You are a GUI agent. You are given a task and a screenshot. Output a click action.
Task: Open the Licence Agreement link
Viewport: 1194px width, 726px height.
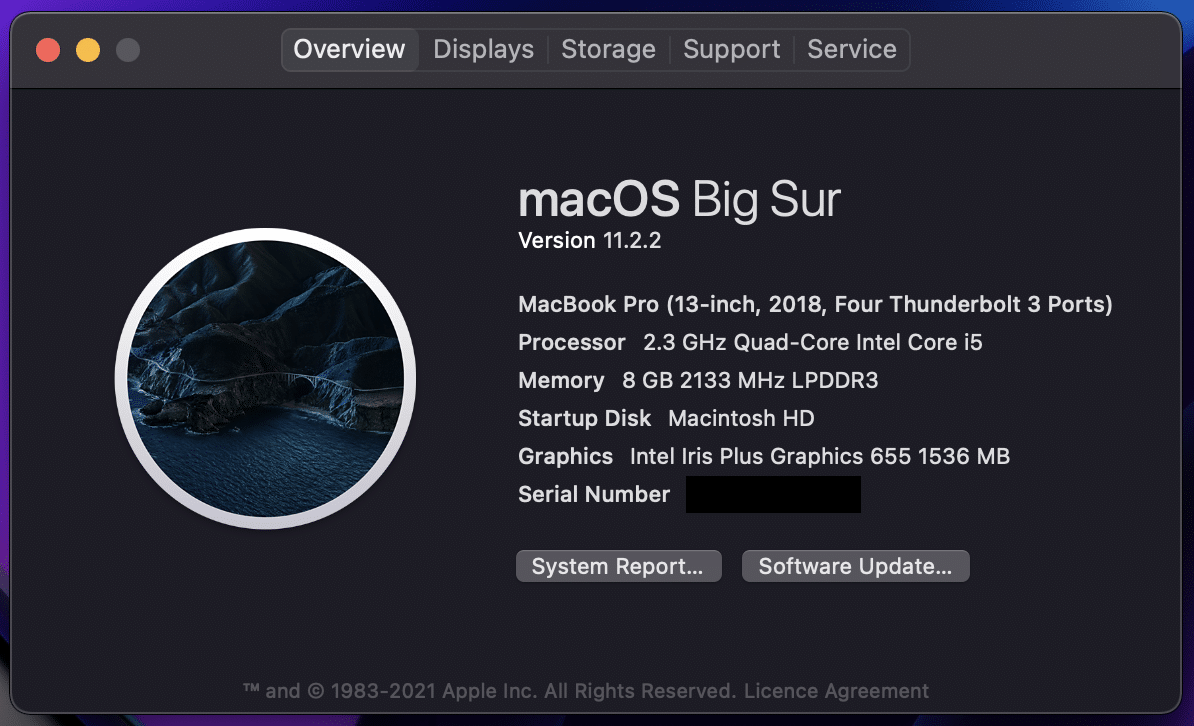click(836, 691)
